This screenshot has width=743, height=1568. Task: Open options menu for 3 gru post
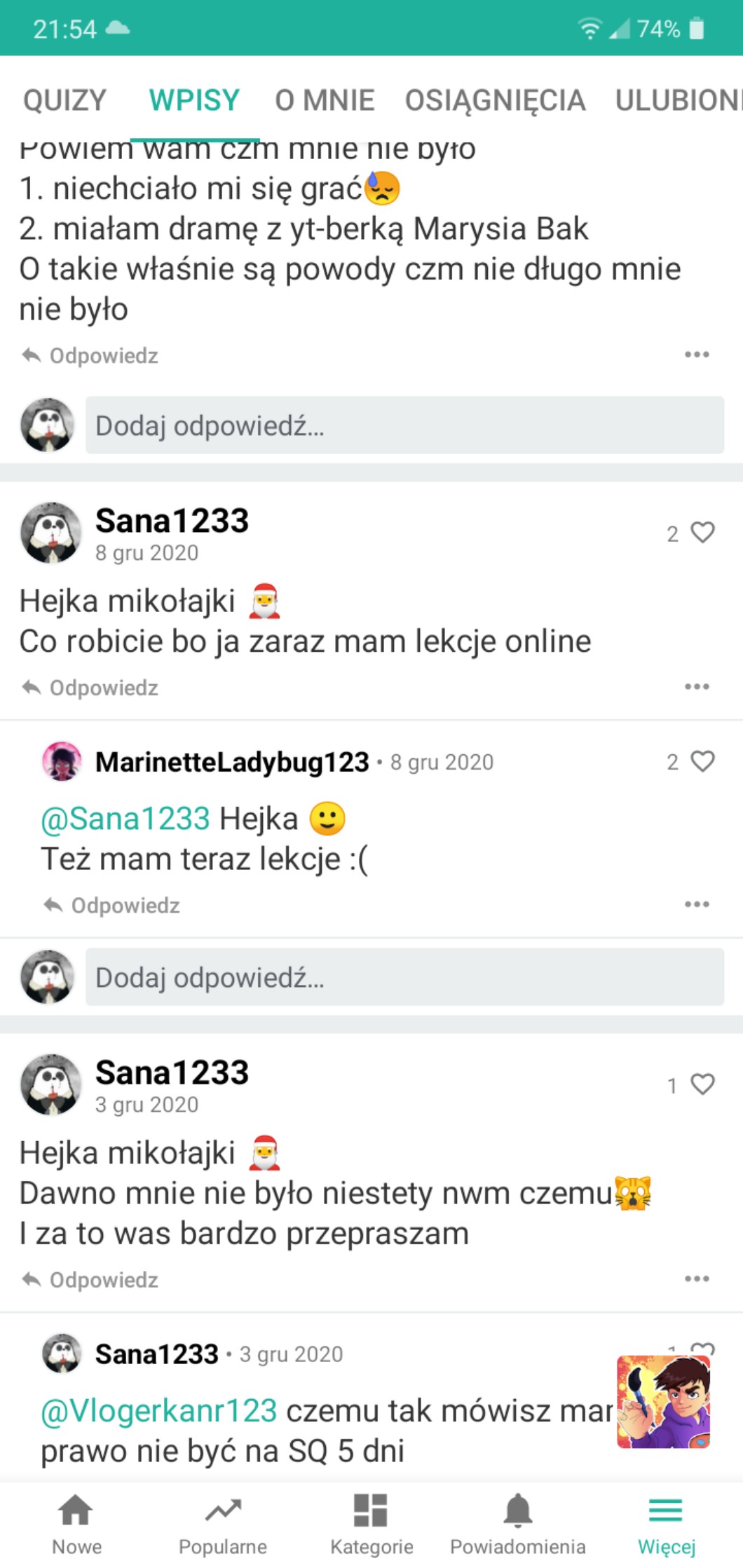click(697, 1279)
